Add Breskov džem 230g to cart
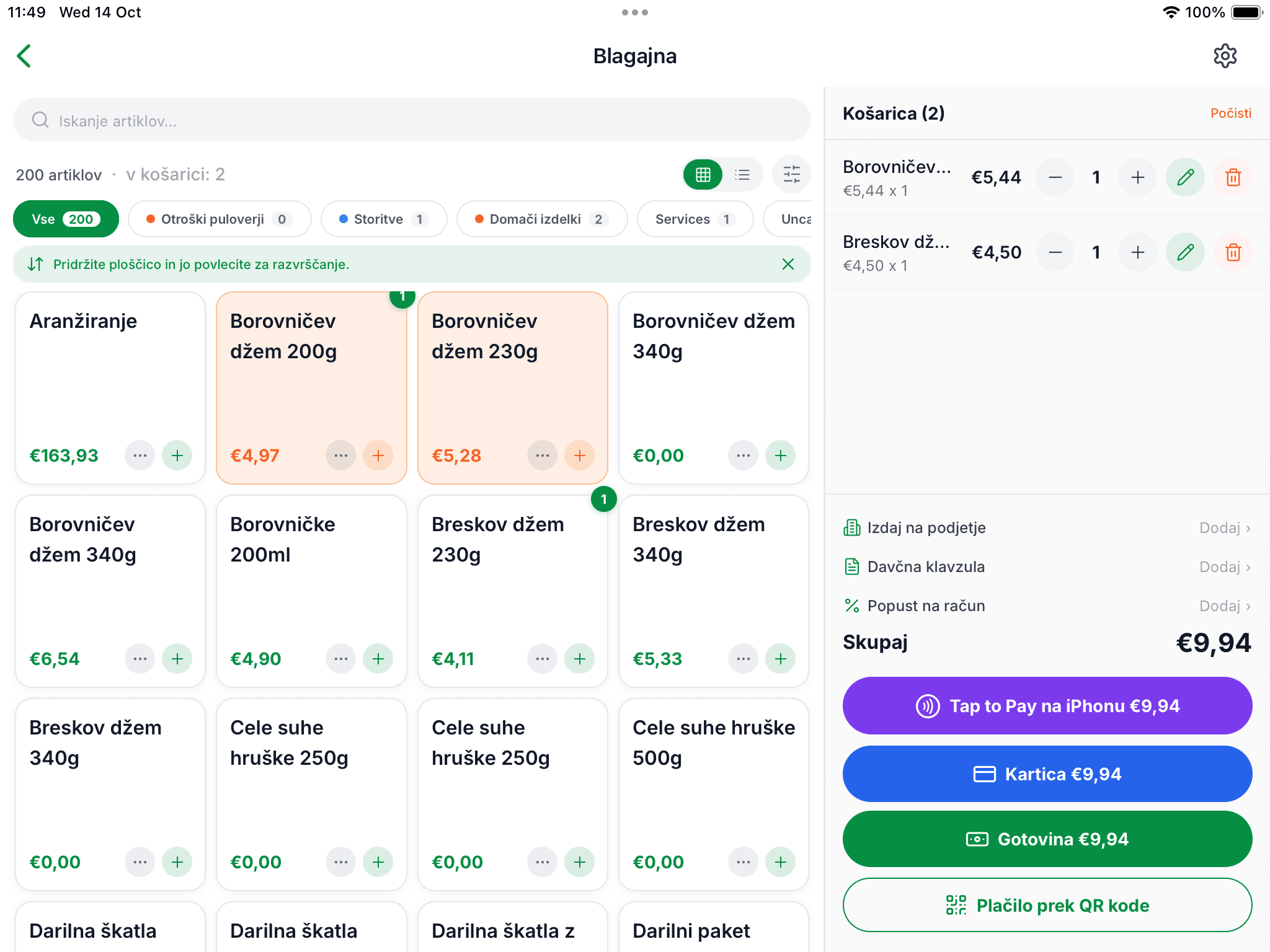 (x=580, y=659)
